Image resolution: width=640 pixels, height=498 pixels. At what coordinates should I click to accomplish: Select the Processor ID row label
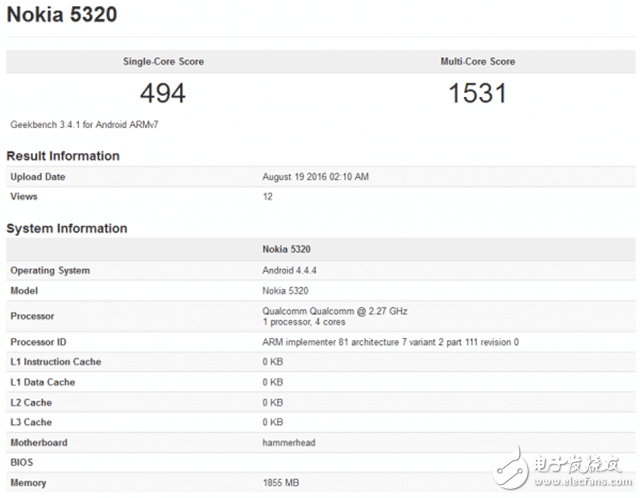tap(40, 342)
